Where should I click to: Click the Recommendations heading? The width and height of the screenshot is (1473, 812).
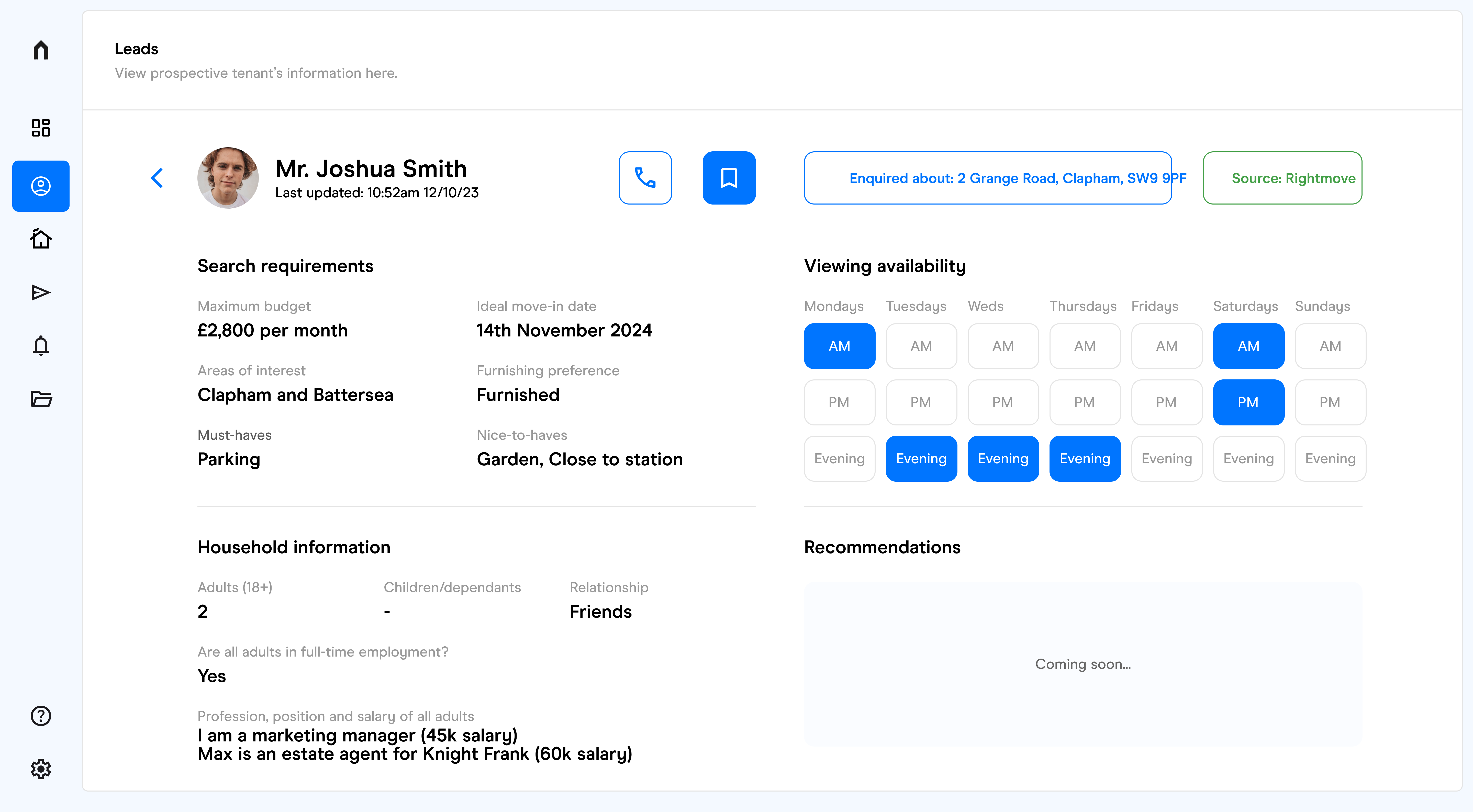pyautogui.click(x=882, y=547)
